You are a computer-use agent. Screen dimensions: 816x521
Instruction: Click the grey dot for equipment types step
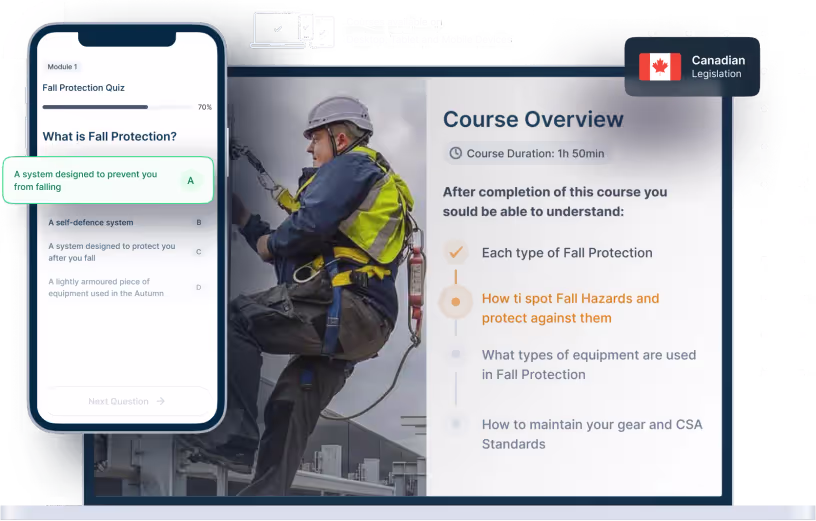(456, 354)
